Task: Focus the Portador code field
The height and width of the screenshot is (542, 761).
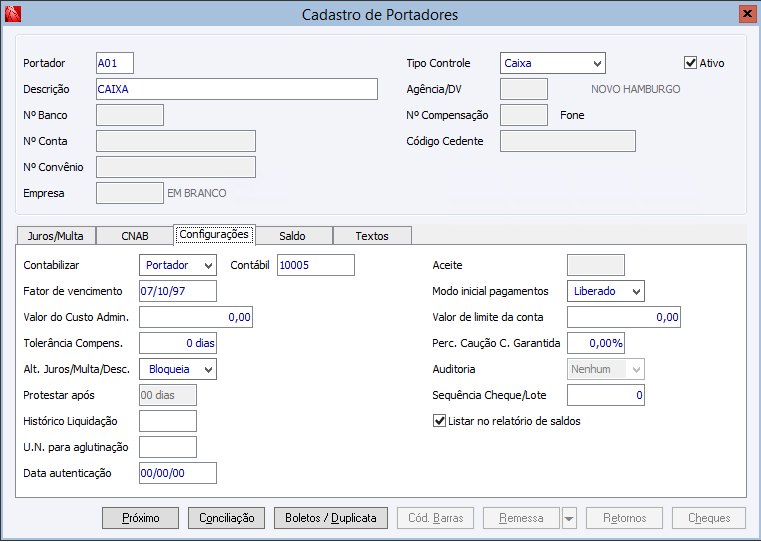Action: 114,63
